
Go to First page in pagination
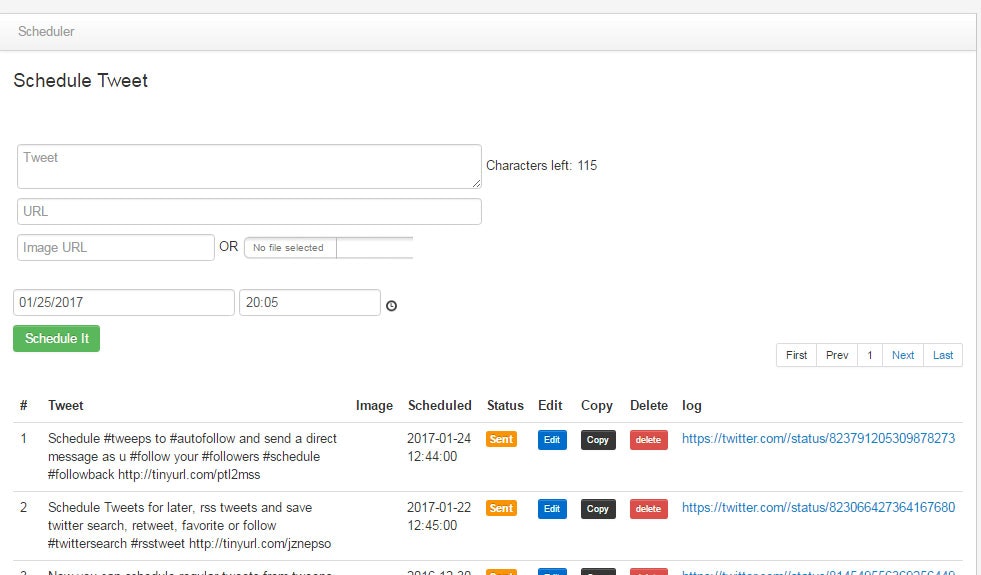pos(796,355)
